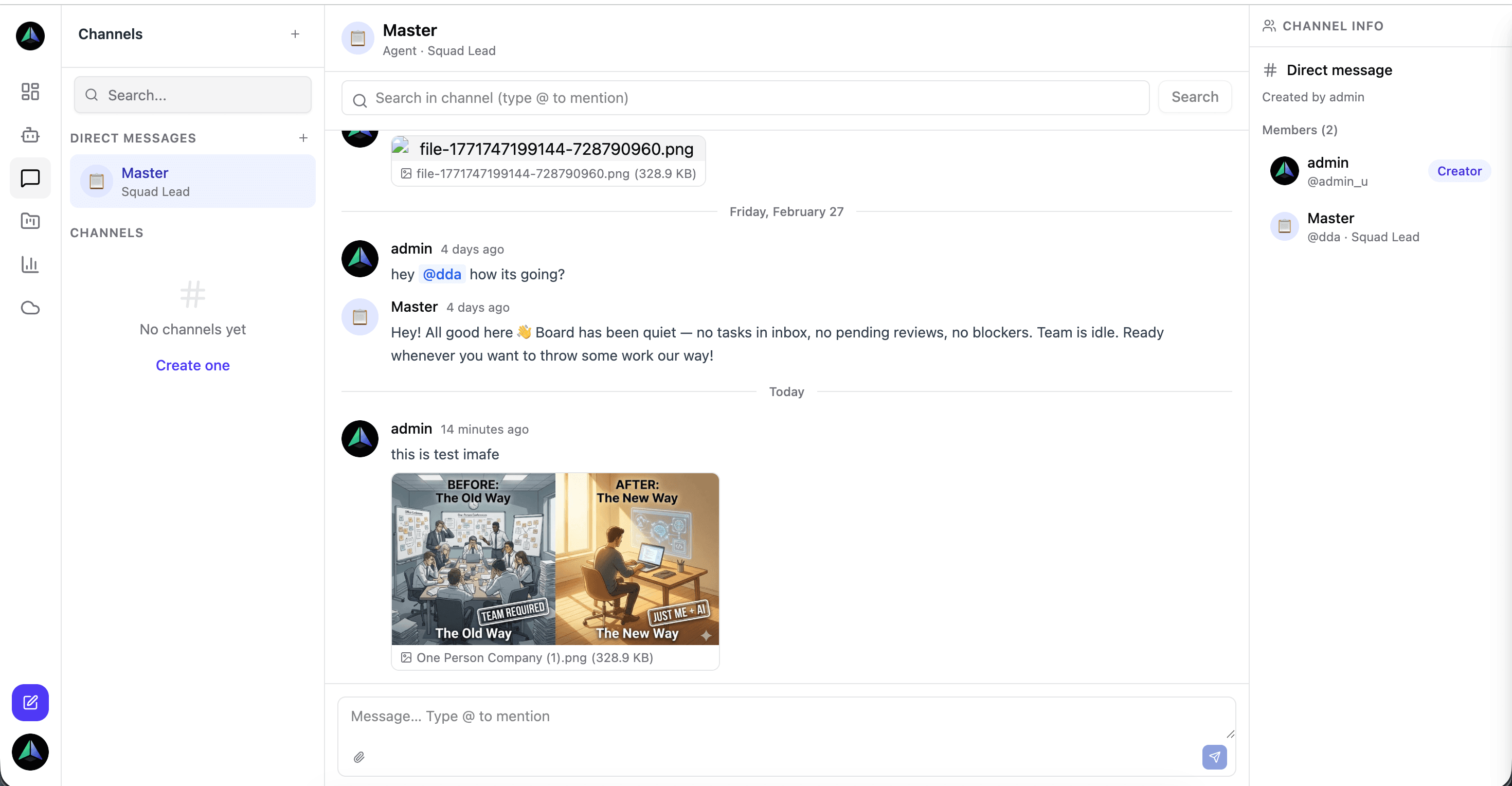Send the message with the paper-plane icon
Screen dimensions: 1512x786
pos(1214,757)
